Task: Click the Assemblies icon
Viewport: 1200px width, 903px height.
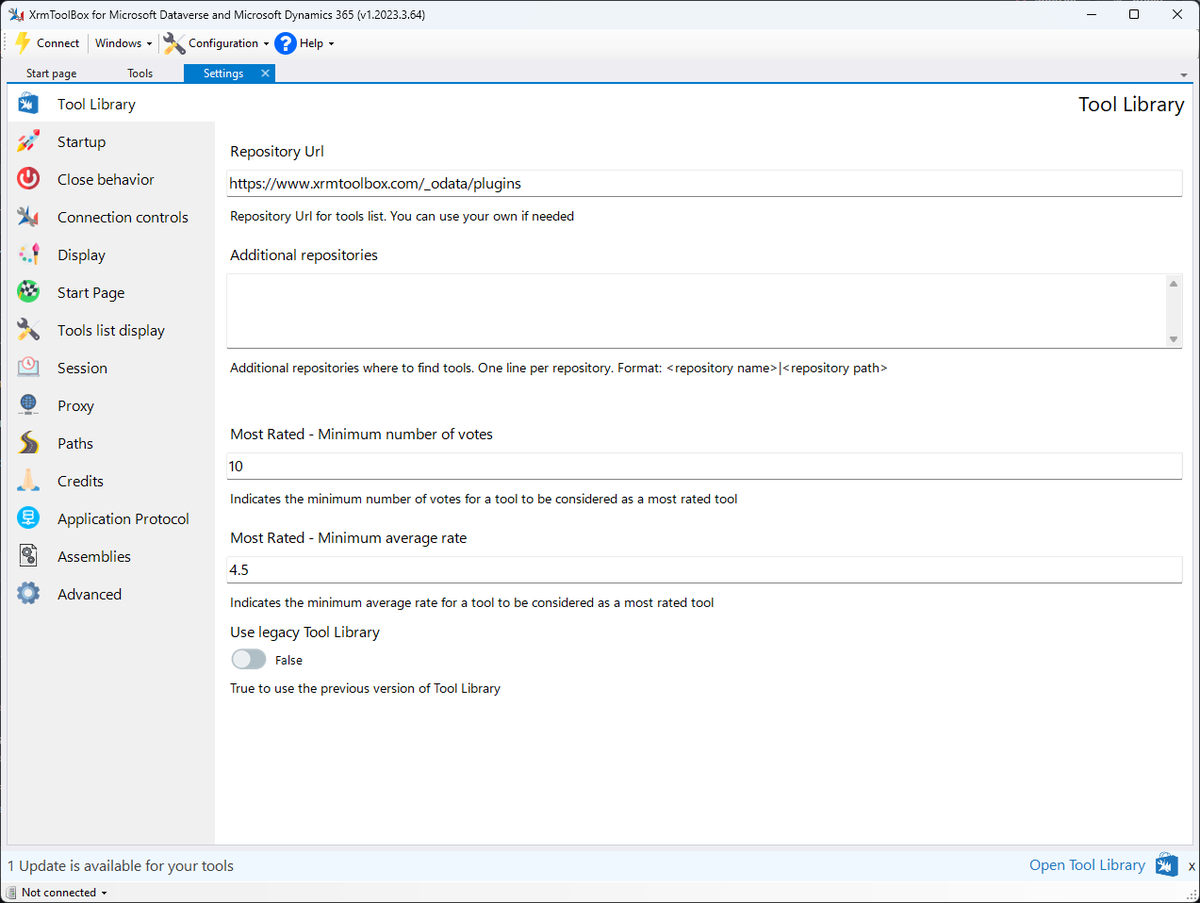Action: tap(28, 556)
